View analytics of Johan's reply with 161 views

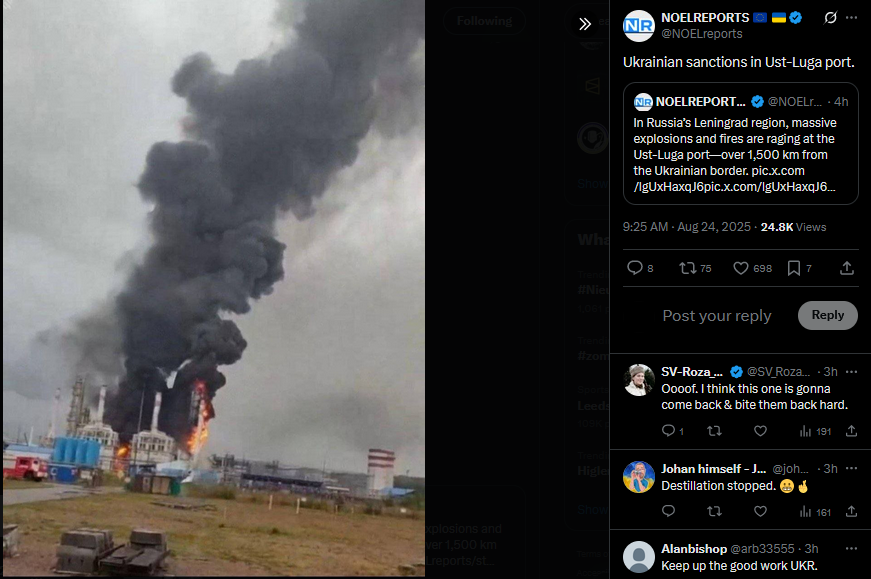pyautogui.click(x=815, y=512)
